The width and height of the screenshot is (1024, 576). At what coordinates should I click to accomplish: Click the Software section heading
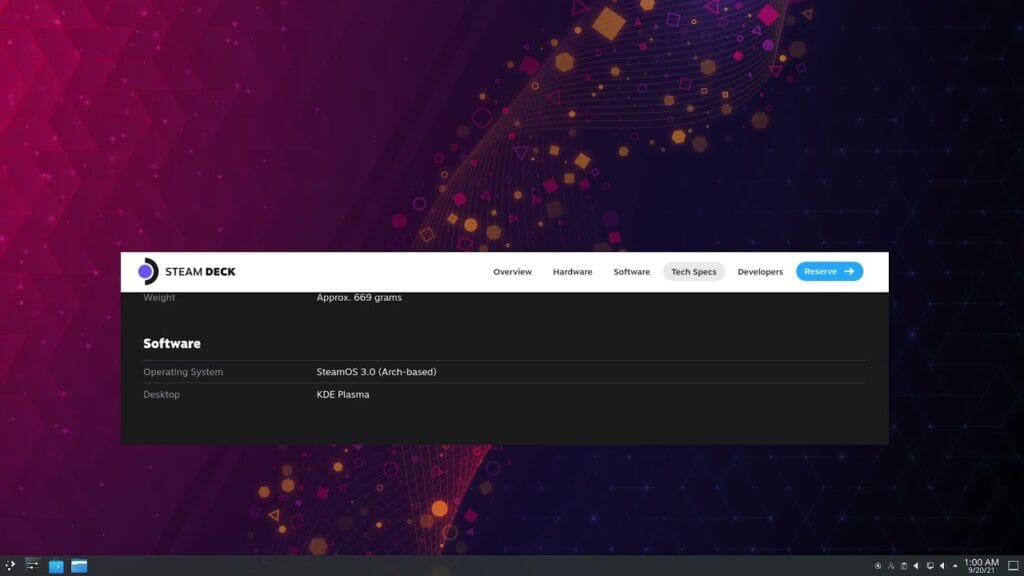172,344
